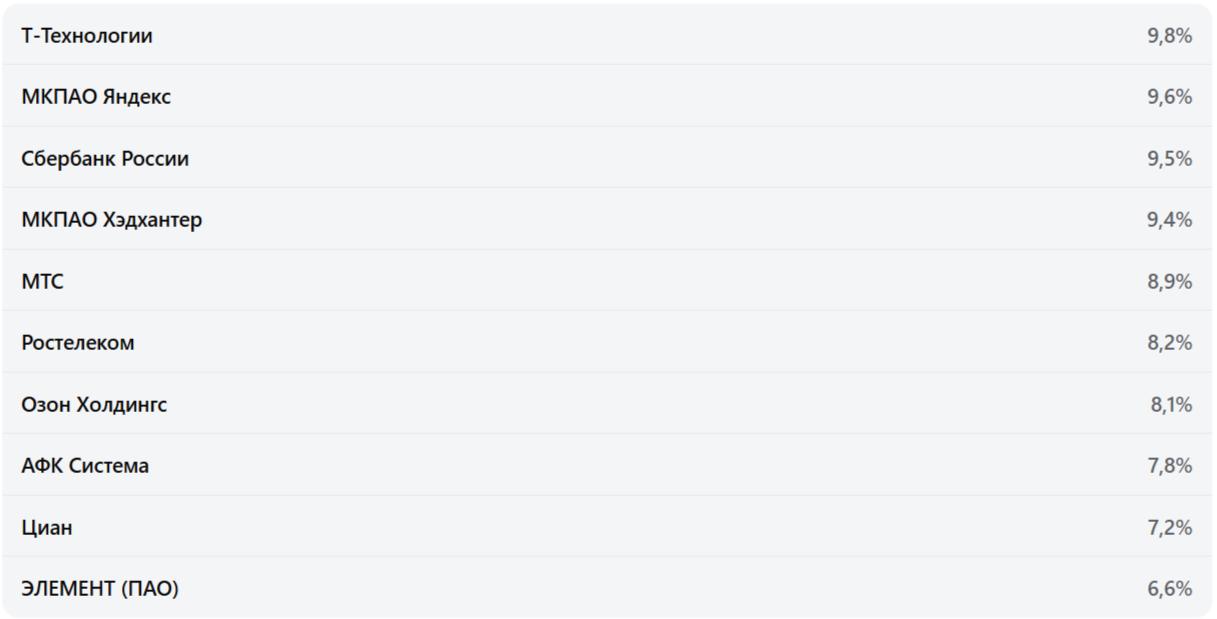Select the 9,6% value for Яндекс
The width and height of the screenshot is (1217, 619).
(x=1169, y=97)
